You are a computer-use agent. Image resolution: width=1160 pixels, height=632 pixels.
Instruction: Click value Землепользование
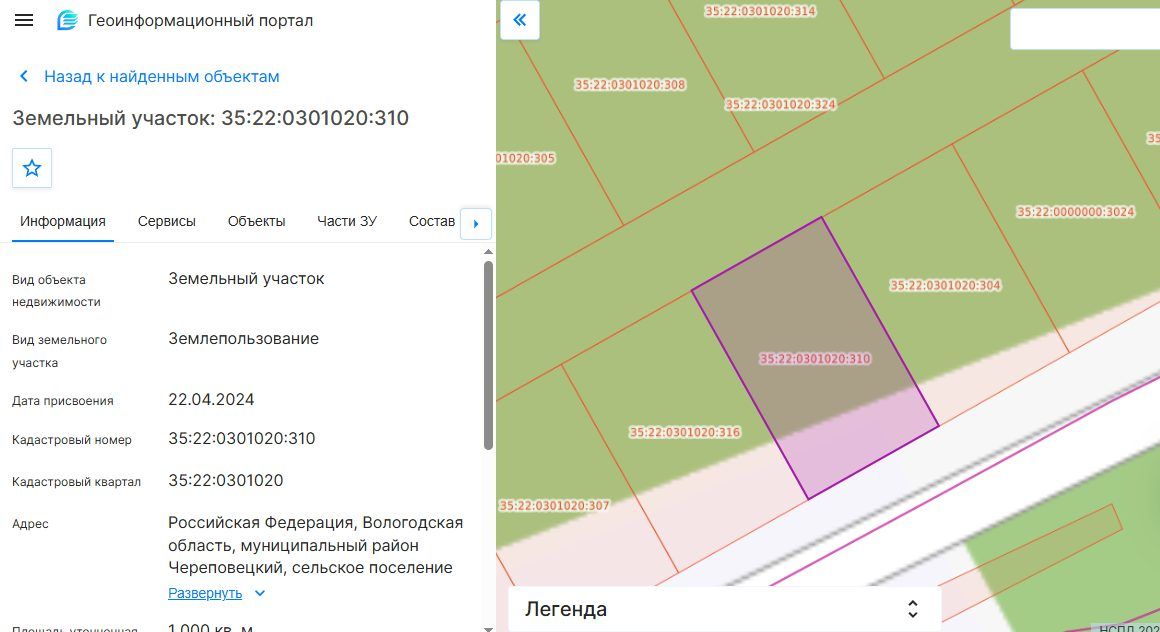tap(243, 338)
